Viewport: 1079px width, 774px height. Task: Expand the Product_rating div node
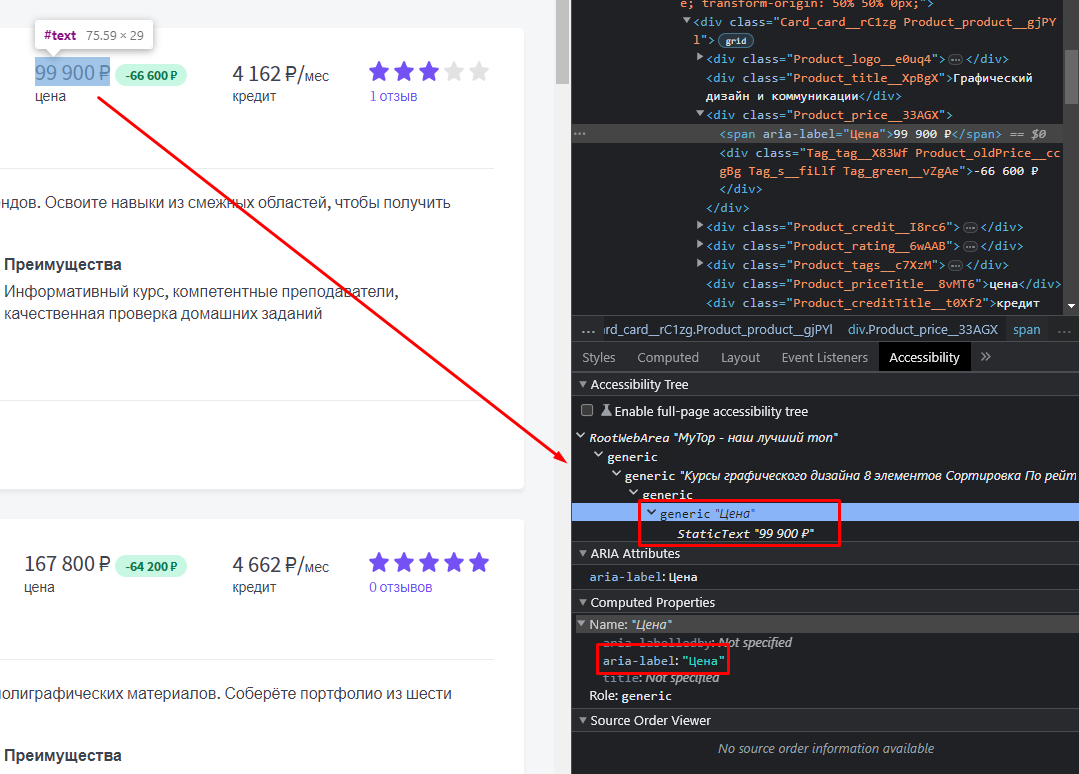[700, 245]
